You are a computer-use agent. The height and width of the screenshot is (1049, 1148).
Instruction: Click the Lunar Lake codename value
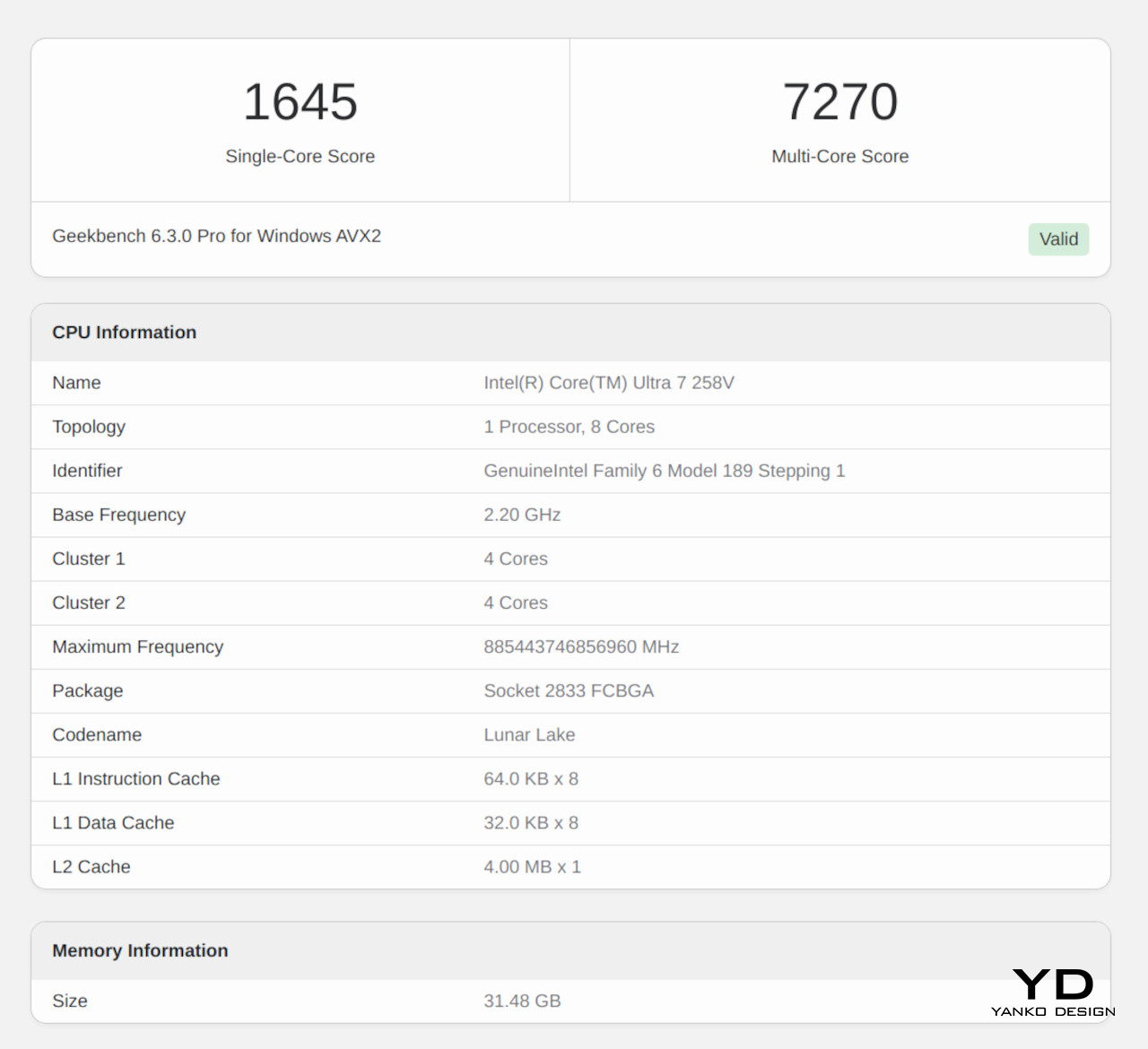coord(529,734)
